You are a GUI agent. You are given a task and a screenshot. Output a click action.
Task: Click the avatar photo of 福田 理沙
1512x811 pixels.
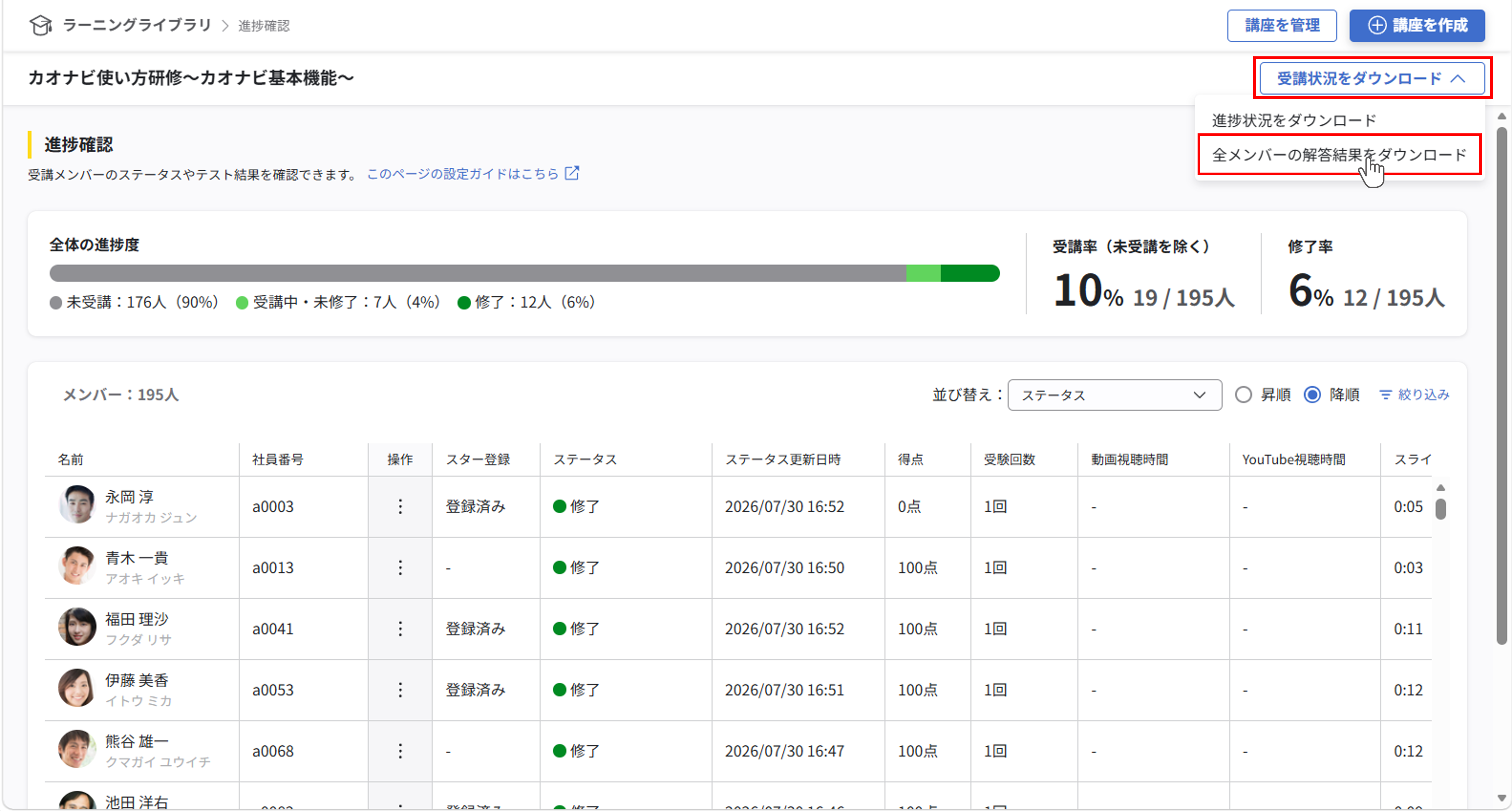[x=77, y=627]
